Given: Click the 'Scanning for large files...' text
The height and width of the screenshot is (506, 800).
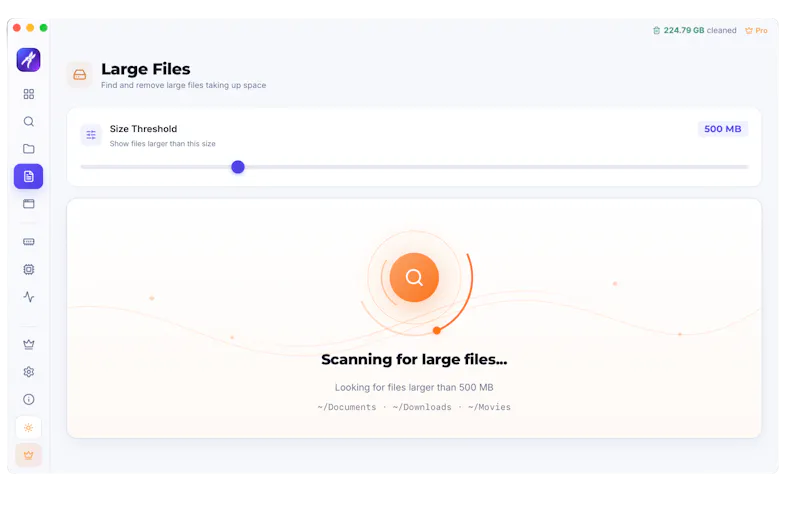Looking at the screenshot, I should 414,360.
